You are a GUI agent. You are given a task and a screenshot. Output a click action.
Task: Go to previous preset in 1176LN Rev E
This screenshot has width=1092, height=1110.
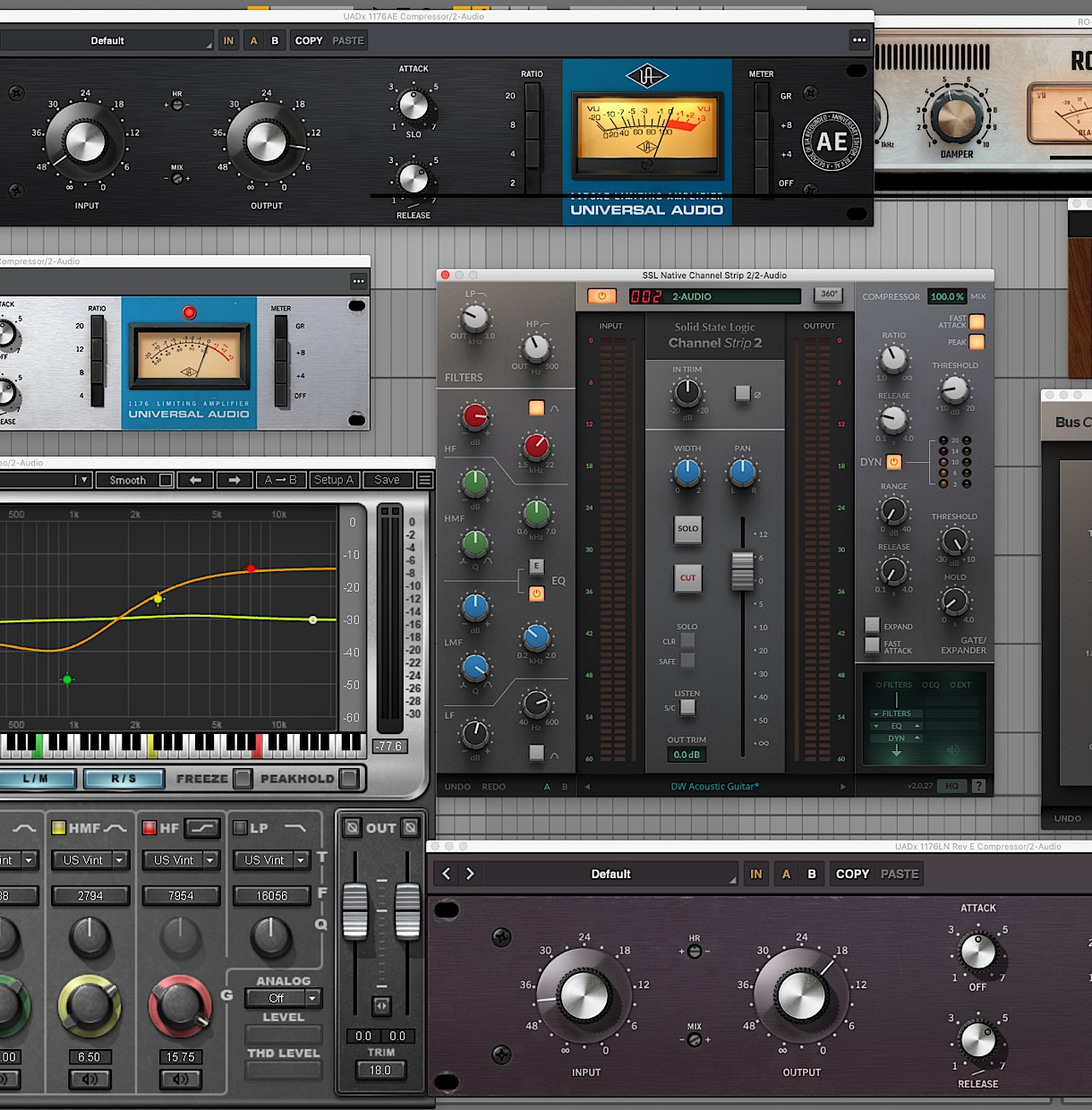447,874
